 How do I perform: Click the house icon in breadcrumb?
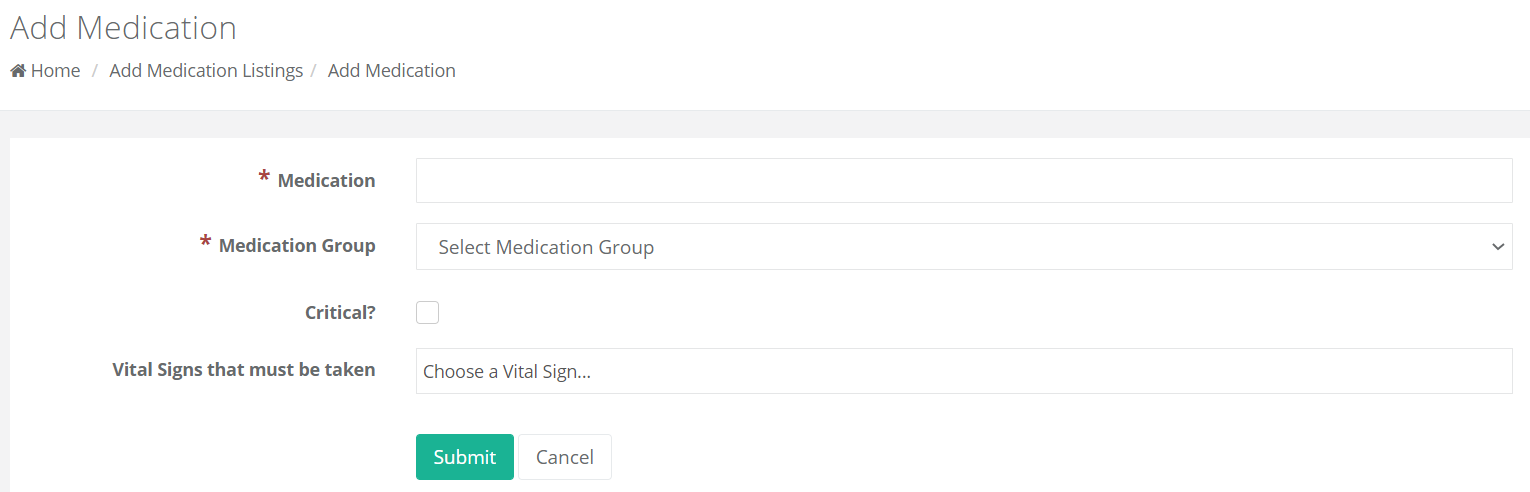(18, 71)
